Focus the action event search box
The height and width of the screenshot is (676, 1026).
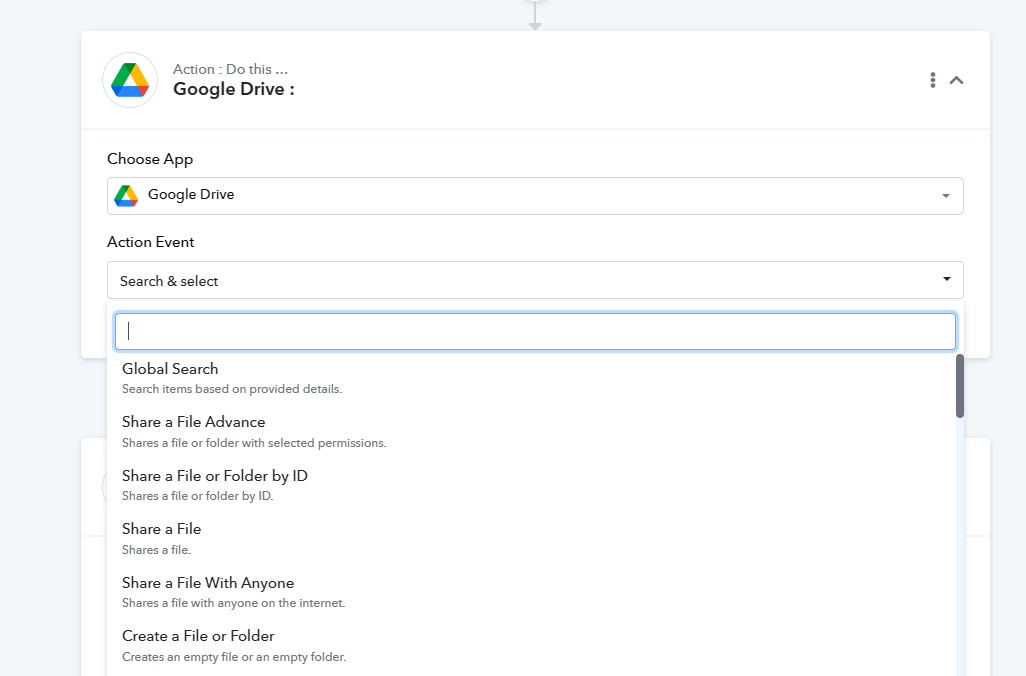coord(535,332)
